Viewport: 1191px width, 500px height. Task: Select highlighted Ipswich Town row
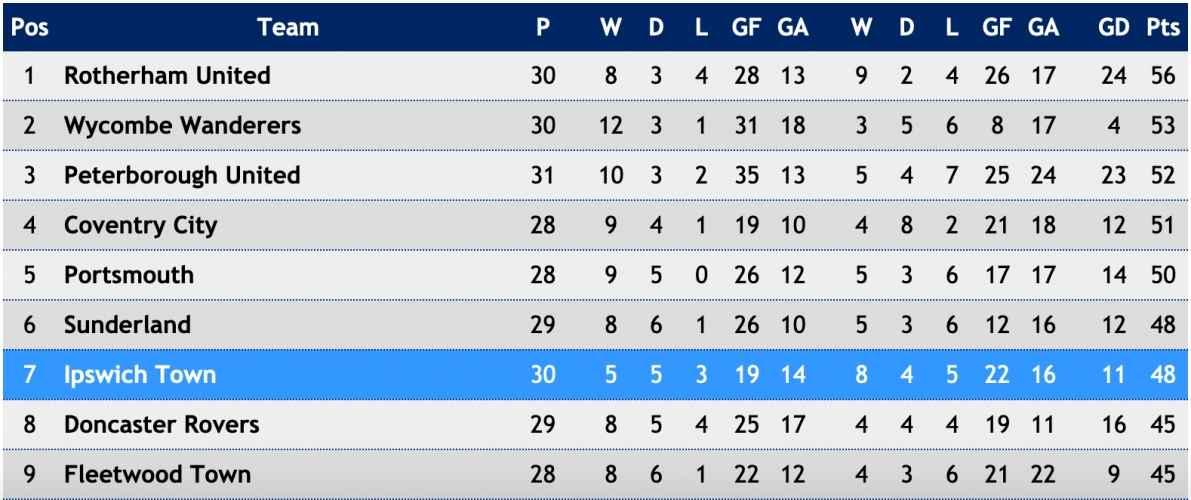pos(596,375)
